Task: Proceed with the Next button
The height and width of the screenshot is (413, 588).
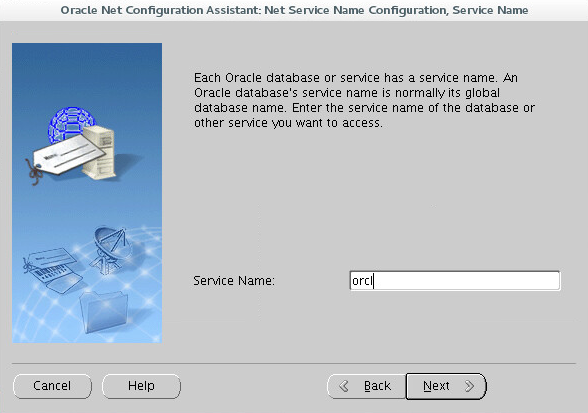Action: (446, 386)
